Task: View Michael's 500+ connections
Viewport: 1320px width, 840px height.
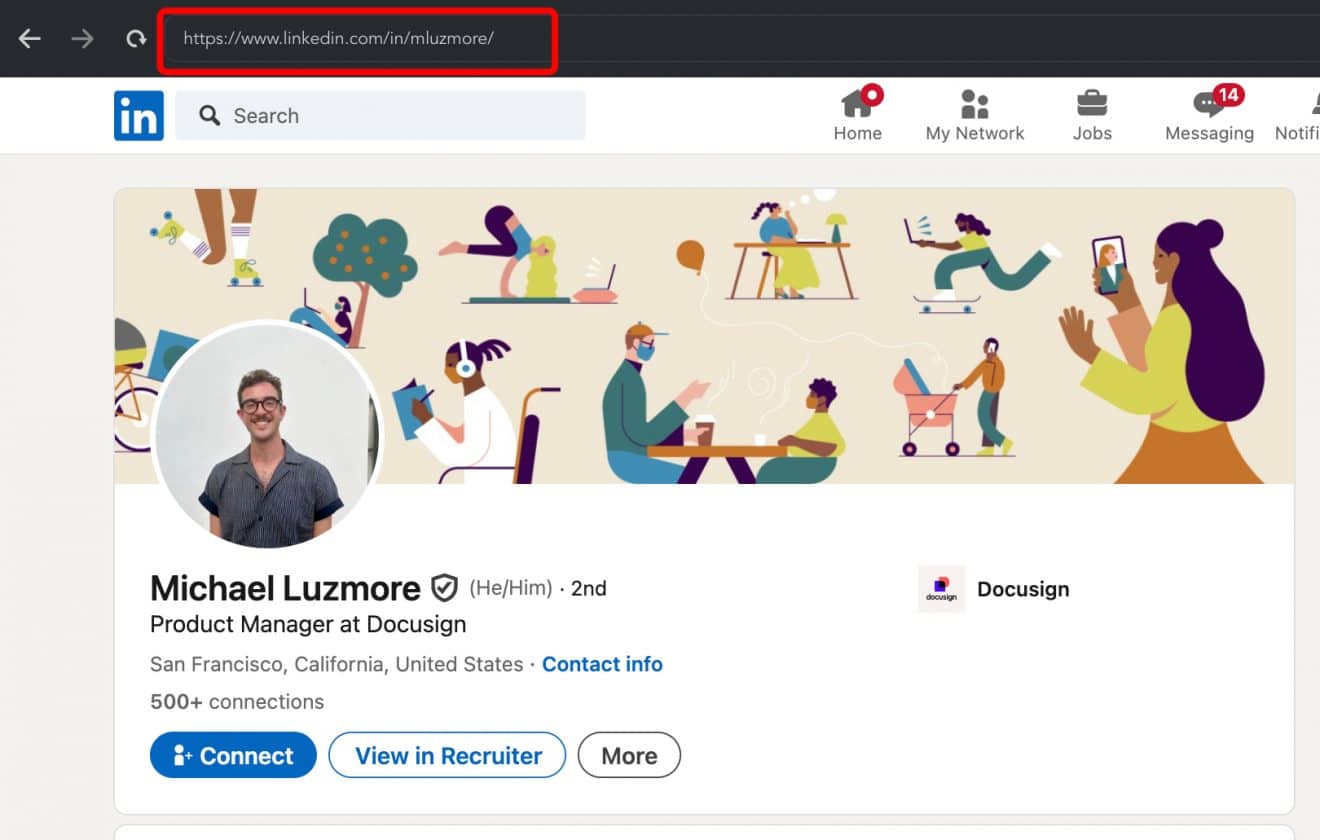Action: 236,701
